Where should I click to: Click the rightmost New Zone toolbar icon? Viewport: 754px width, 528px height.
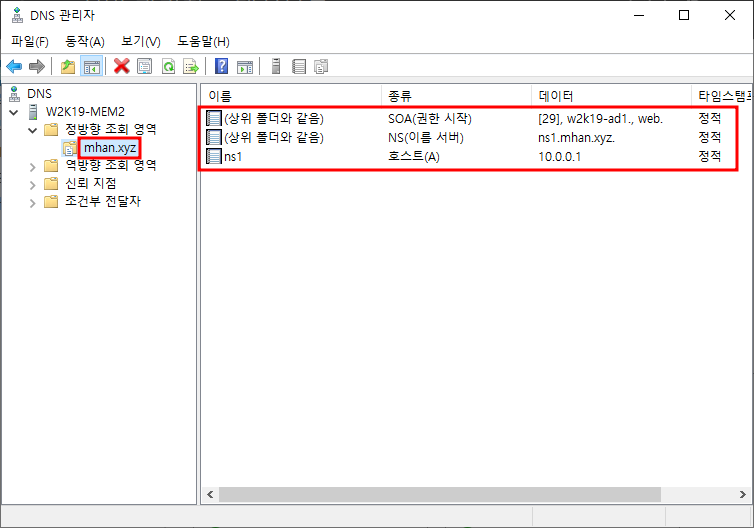321,66
